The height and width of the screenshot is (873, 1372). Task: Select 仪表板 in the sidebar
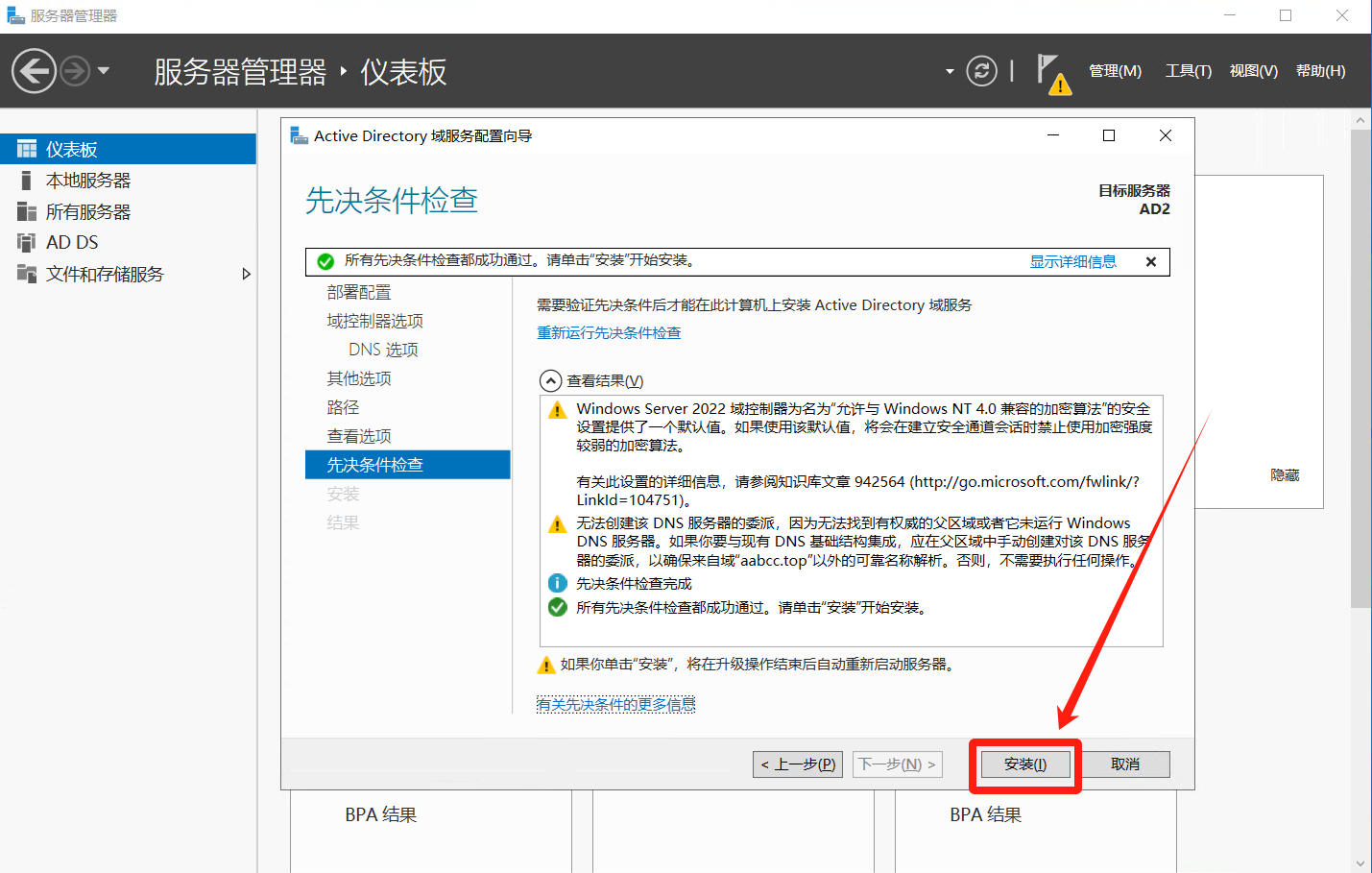click(72, 150)
